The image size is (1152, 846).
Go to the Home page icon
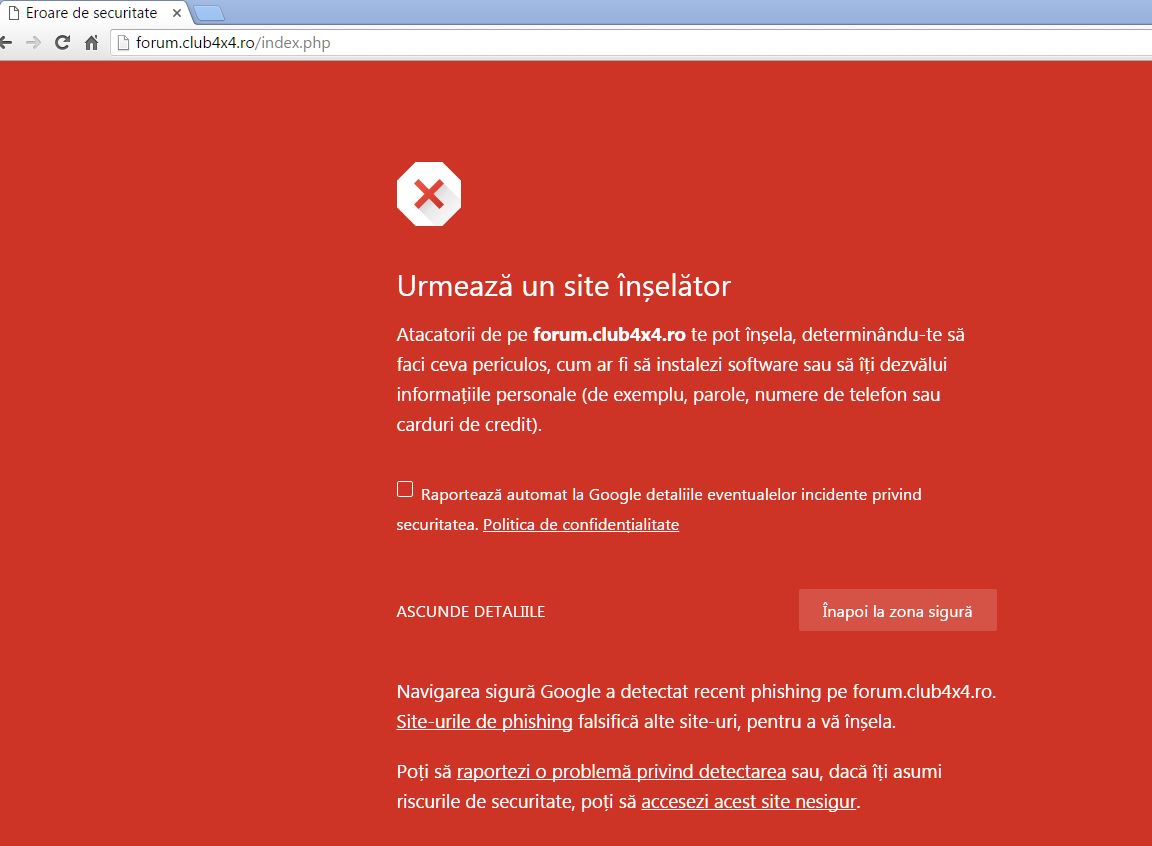(91, 43)
